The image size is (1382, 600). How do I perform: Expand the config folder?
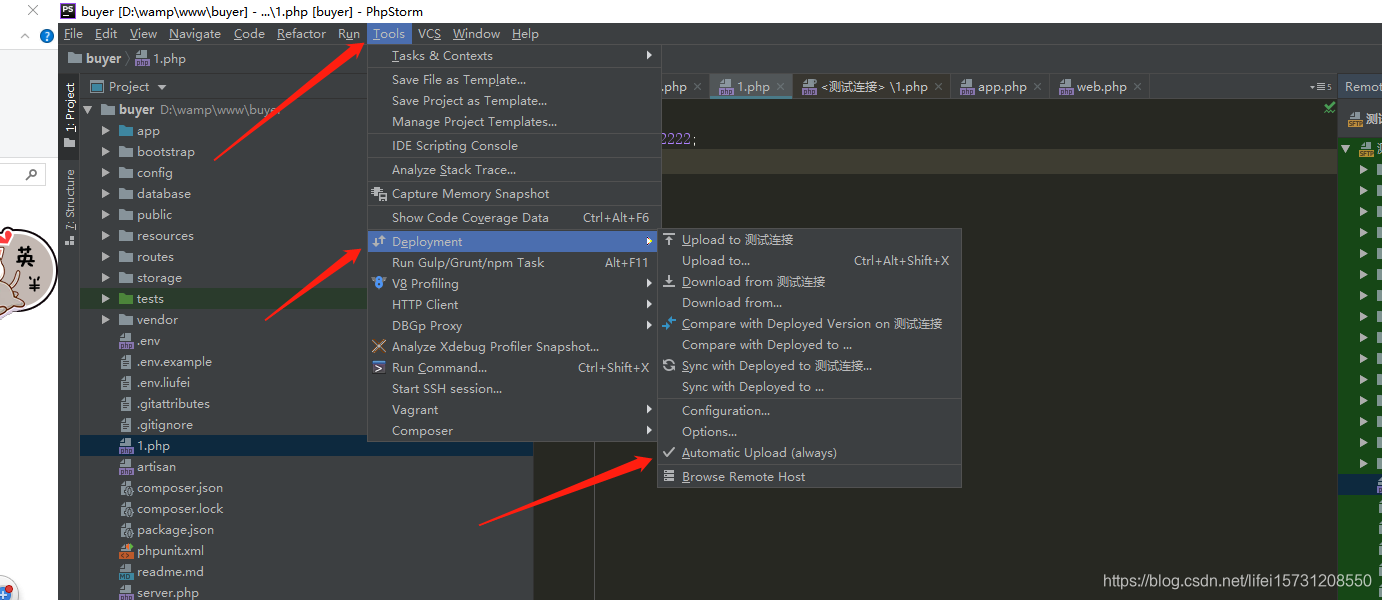[106, 173]
